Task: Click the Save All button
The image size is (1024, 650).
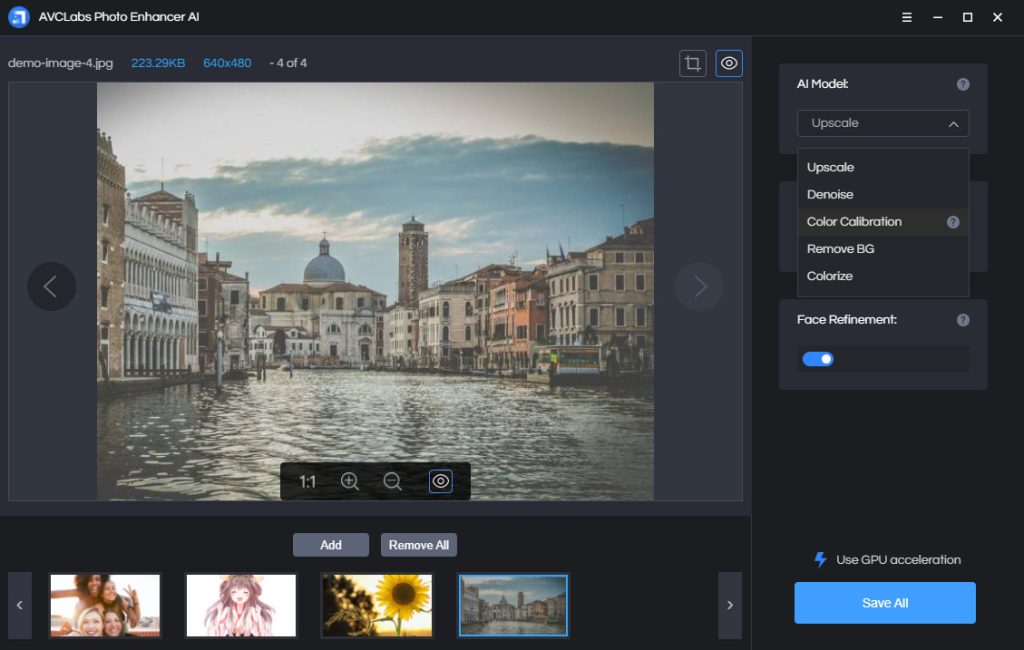Action: tap(884, 603)
